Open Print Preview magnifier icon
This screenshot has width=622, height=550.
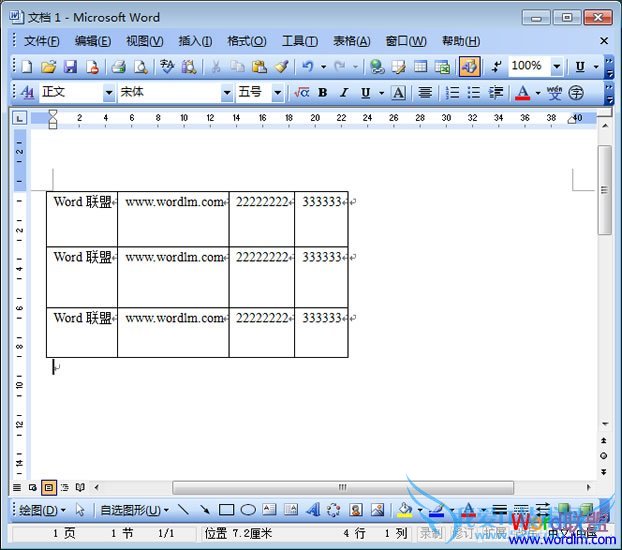click(140, 67)
